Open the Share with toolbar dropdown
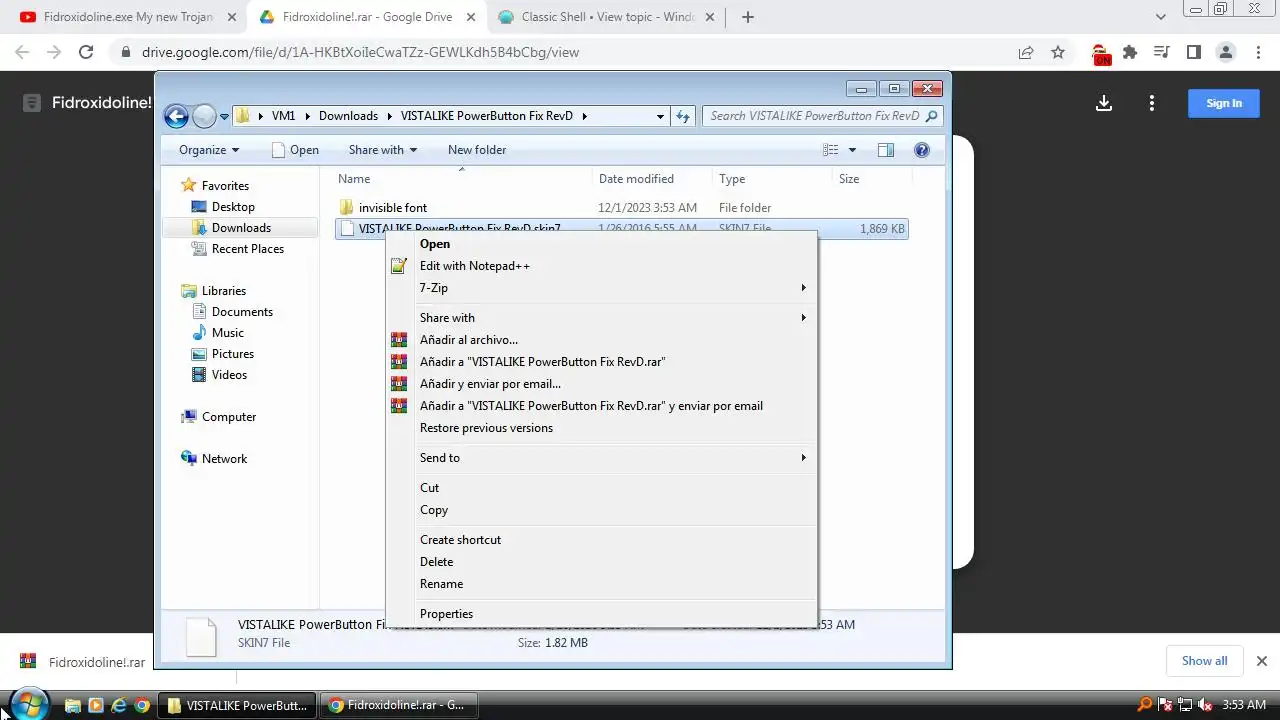Viewport: 1280px width, 720px height. 383,150
